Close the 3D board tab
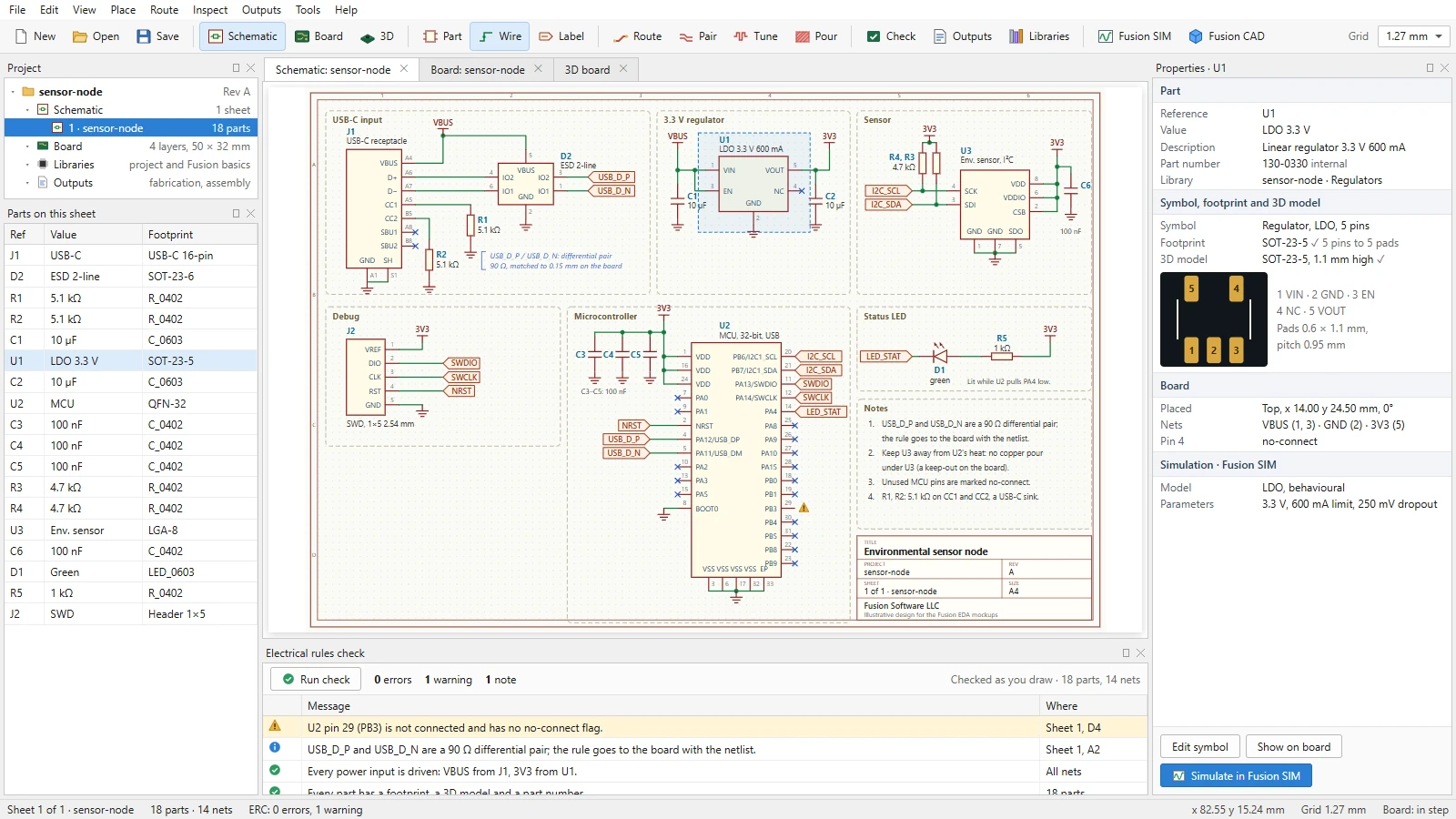 click(x=623, y=68)
